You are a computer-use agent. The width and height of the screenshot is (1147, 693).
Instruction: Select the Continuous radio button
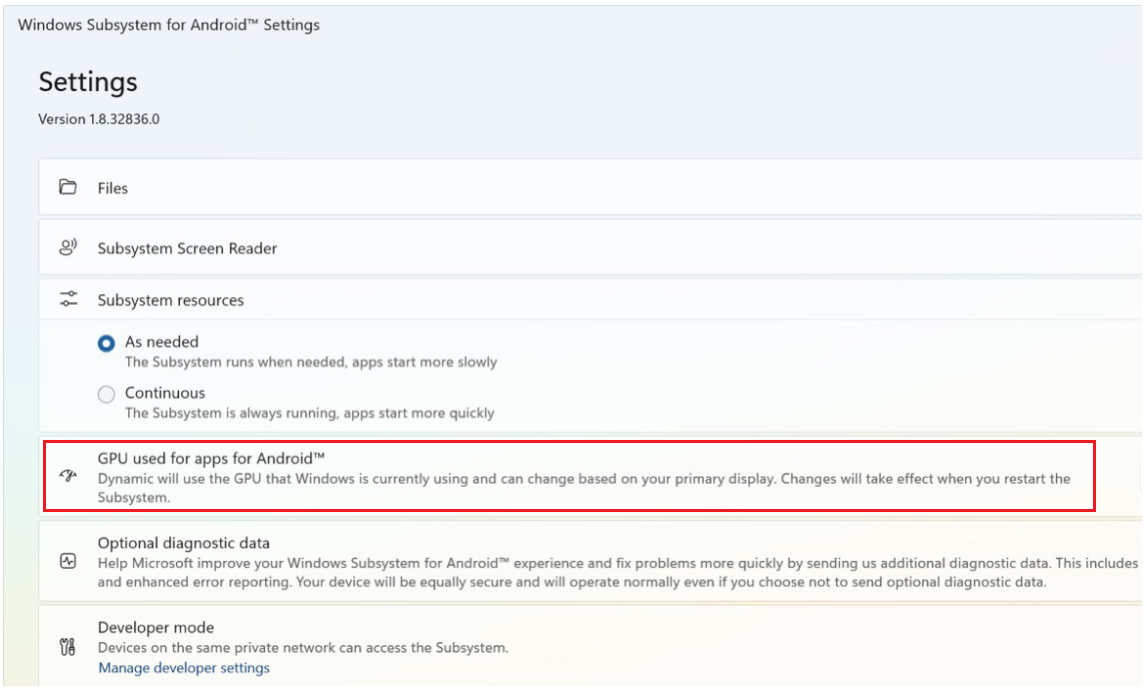(x=106, y=394)
